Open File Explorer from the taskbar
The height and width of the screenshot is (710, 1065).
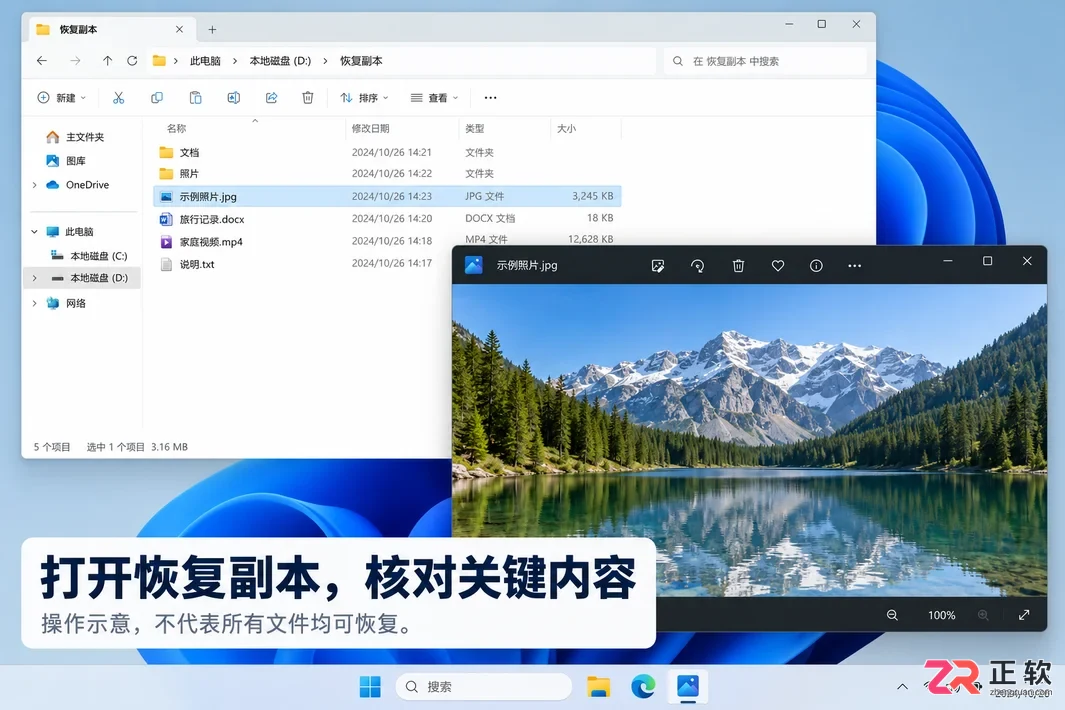coord(598,687)
